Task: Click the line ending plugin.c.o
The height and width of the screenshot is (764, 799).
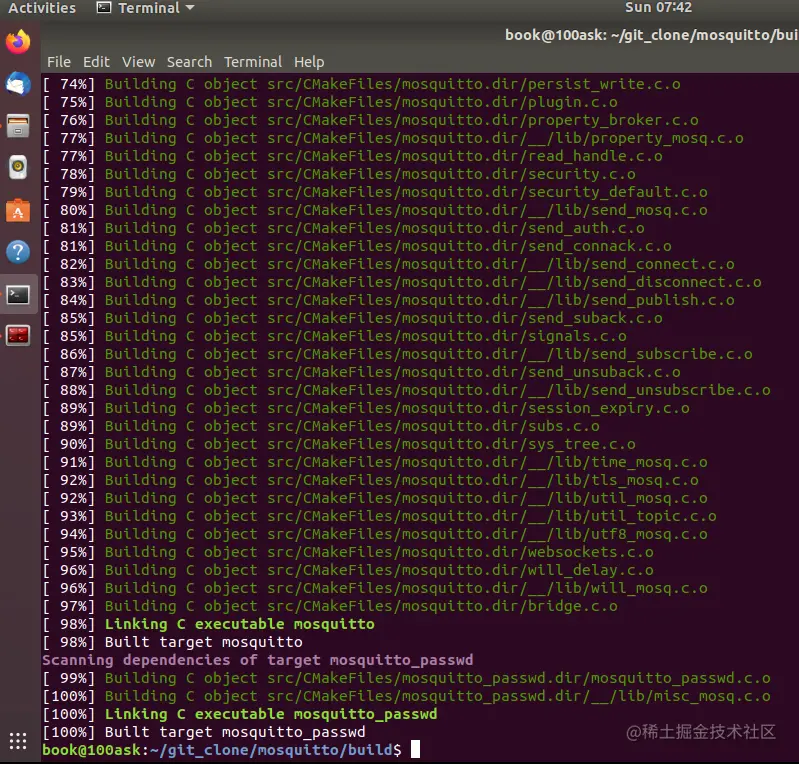Action: coord(330,102)
